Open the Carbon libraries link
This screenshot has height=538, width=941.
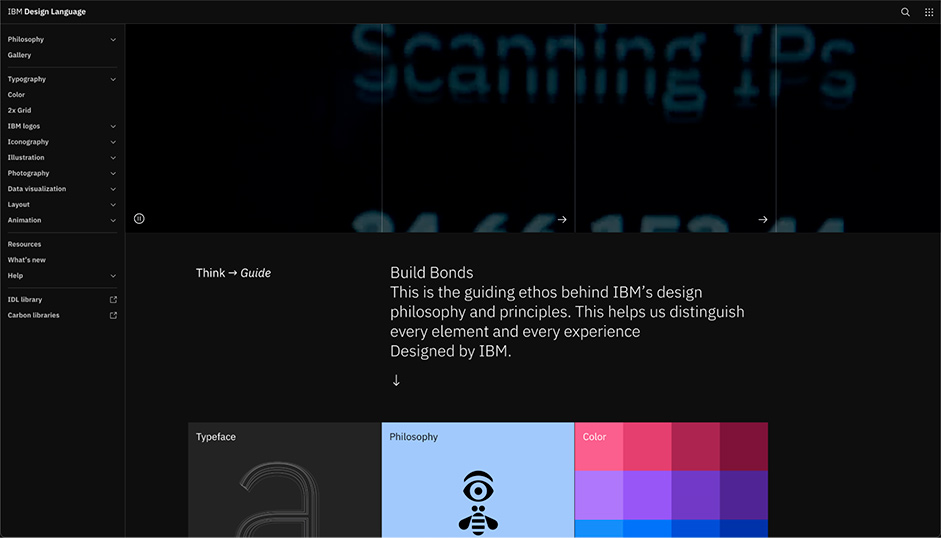[x=34, y=315]
